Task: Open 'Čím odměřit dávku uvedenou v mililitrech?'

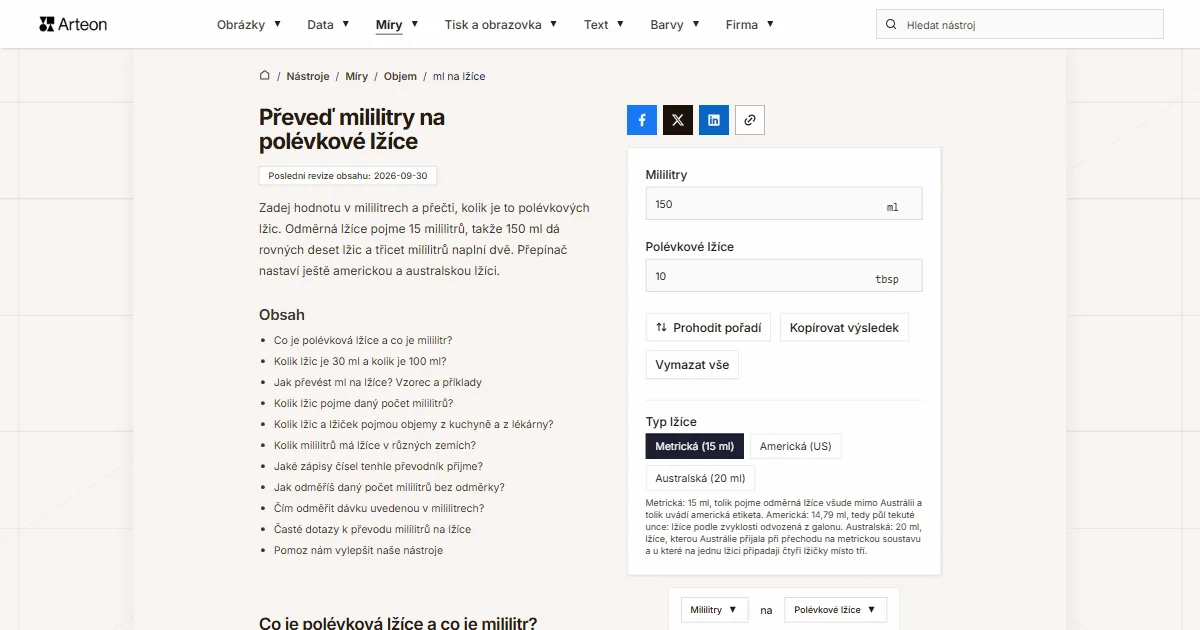Action: [379, 508]
